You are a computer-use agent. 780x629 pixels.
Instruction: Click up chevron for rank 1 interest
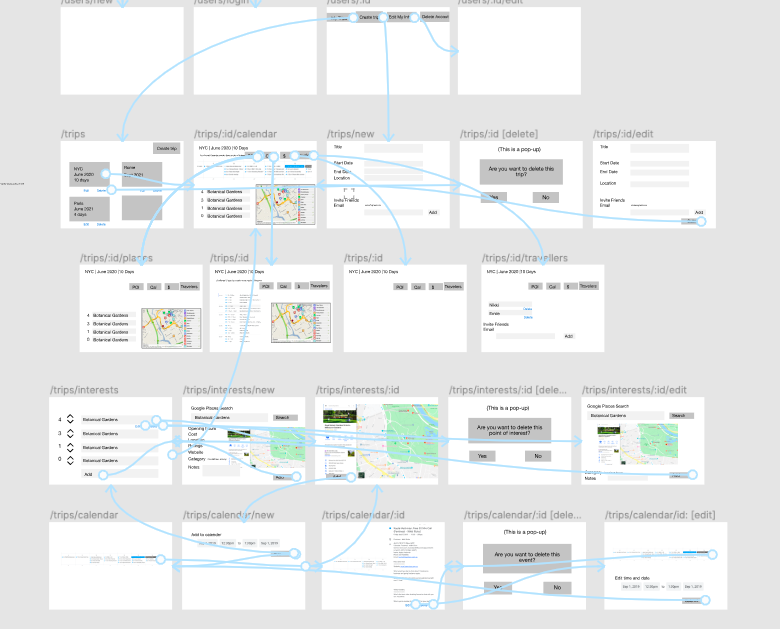tap(70, 444)
